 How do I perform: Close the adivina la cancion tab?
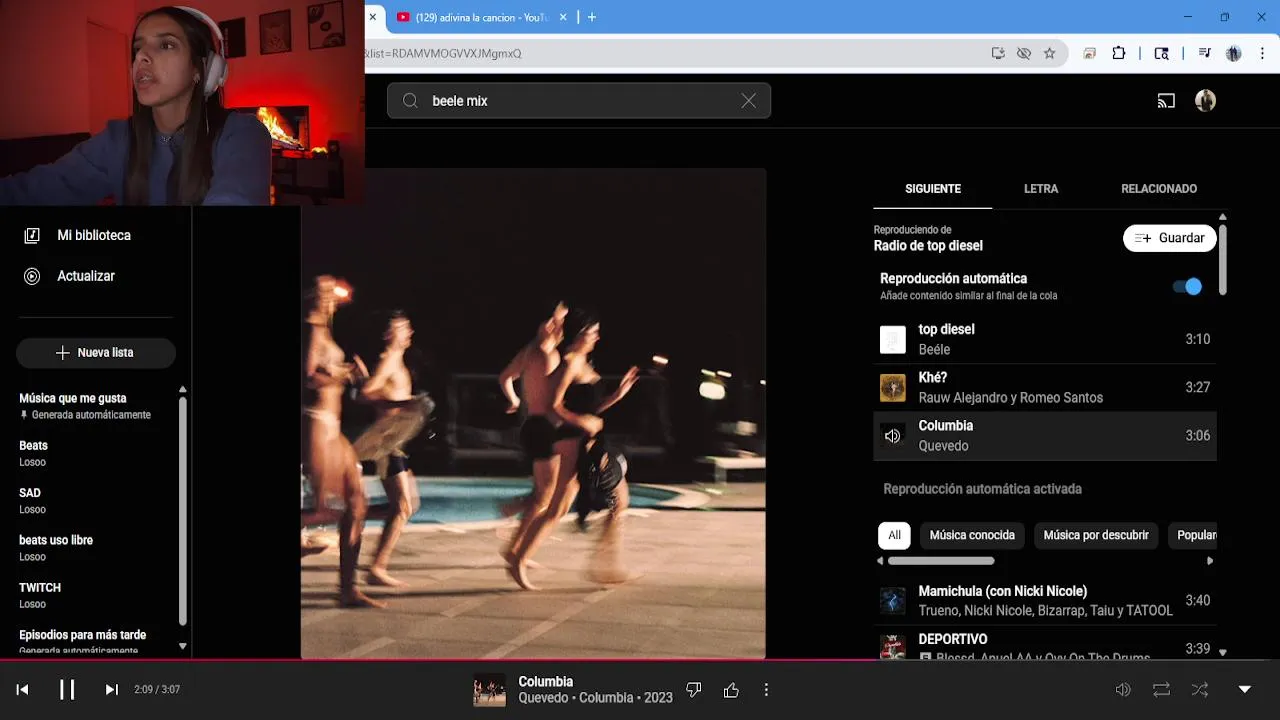(563, 17)
